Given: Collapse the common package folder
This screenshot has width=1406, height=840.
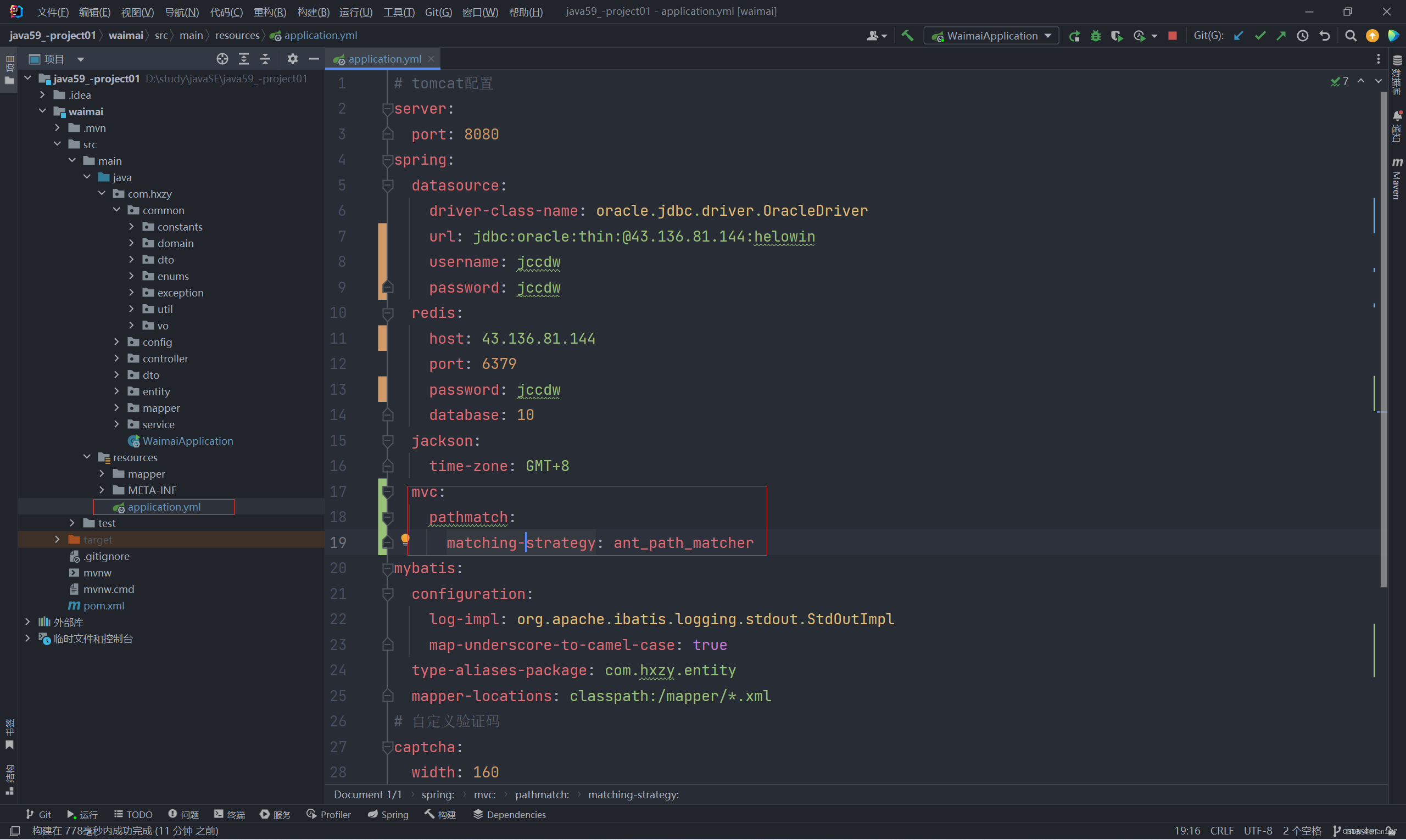Looking at the screenshot, I should 116,210.
